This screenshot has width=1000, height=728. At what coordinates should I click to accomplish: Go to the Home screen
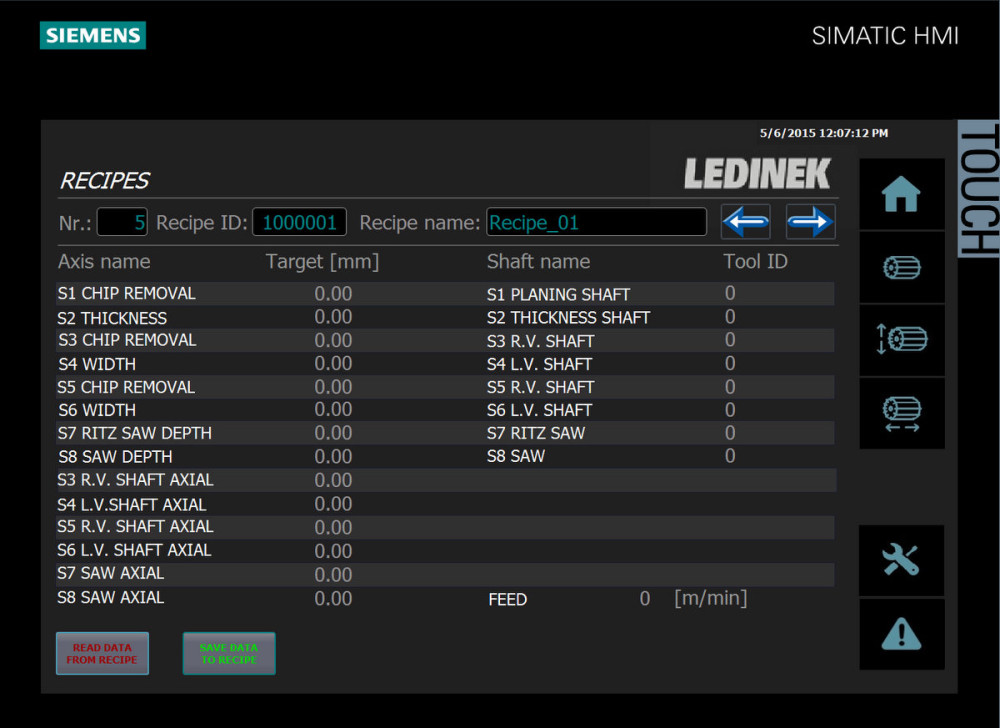[x=901, y=194]
